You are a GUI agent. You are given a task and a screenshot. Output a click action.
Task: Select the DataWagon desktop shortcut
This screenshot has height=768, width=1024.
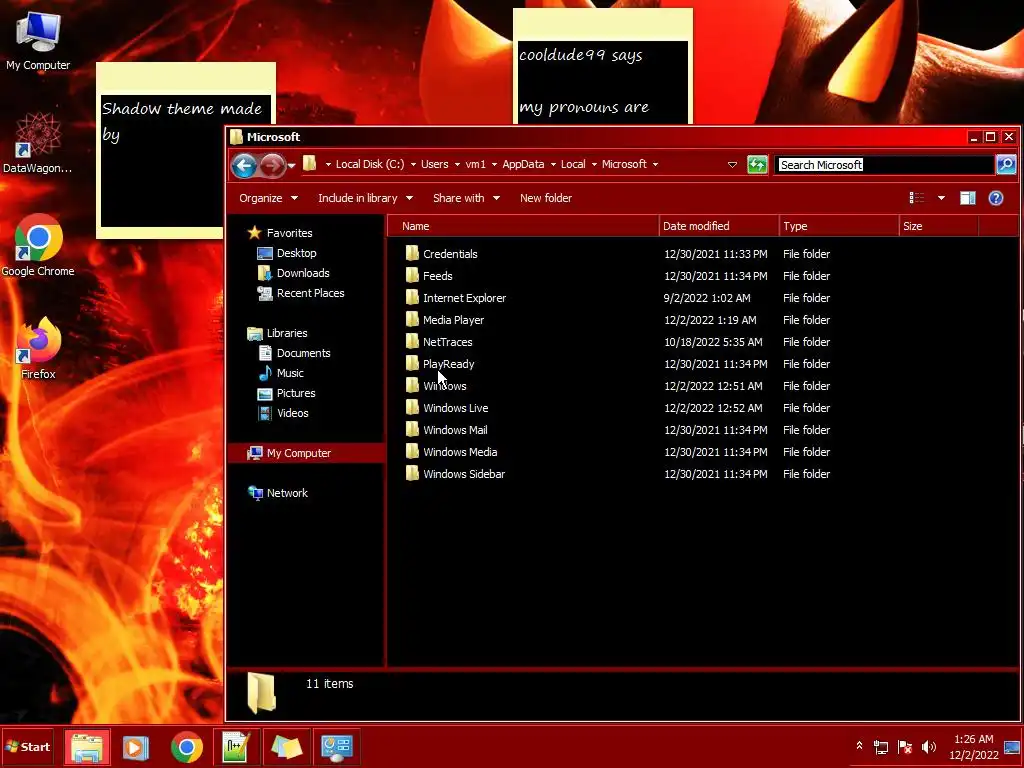tap(38, 144)
